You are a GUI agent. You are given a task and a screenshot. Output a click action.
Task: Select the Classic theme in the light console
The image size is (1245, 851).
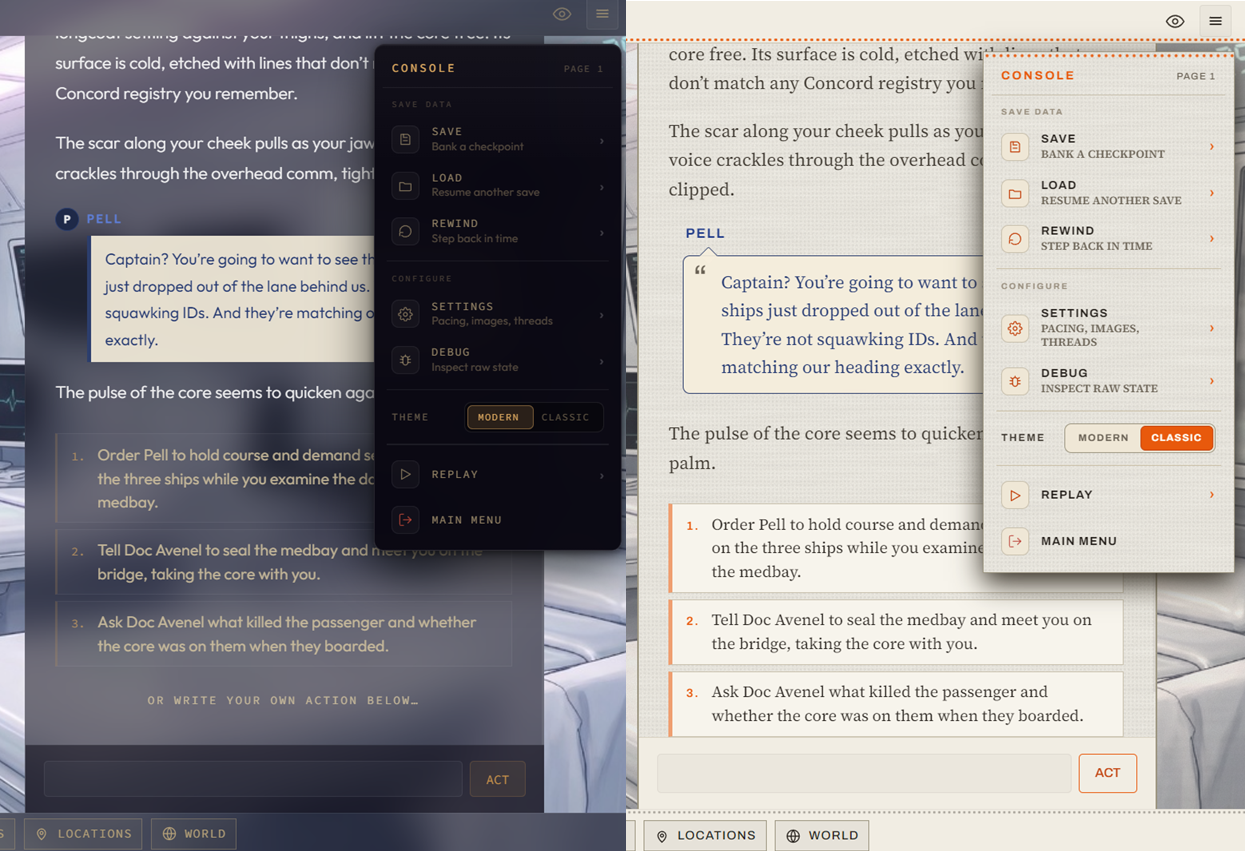1176,437
